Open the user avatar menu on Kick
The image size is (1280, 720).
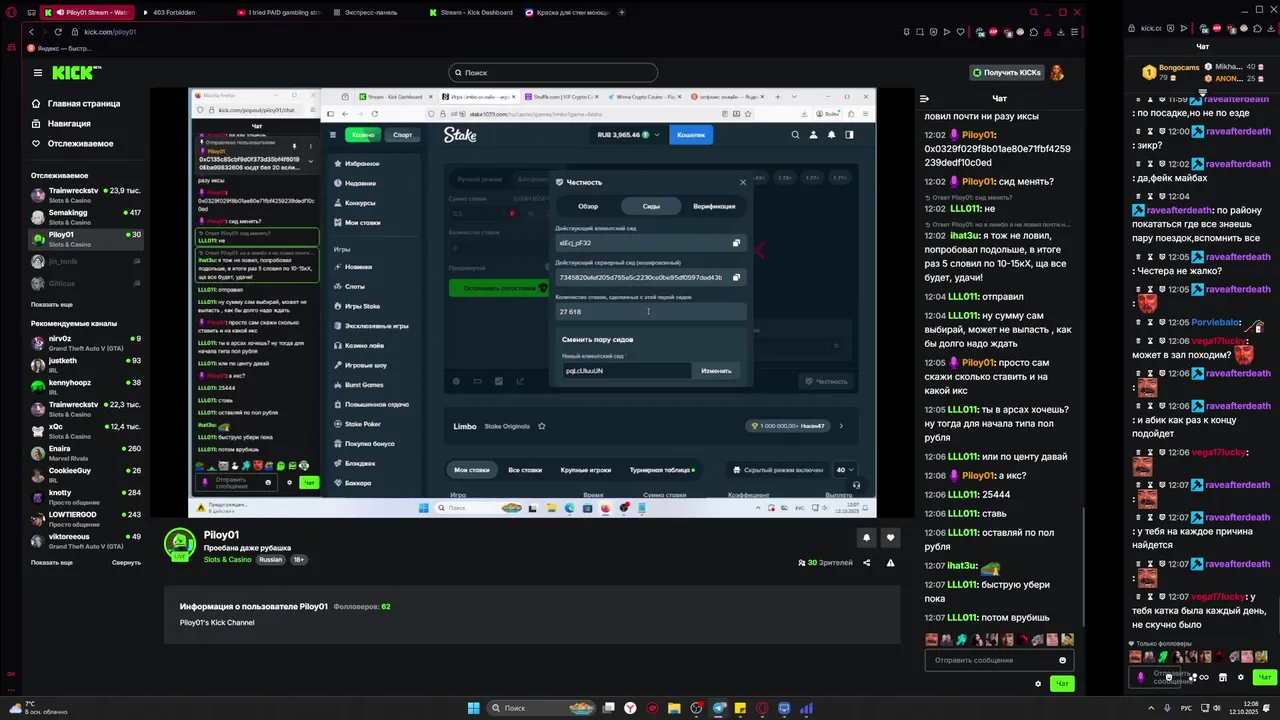click(x=1056, y=72)
